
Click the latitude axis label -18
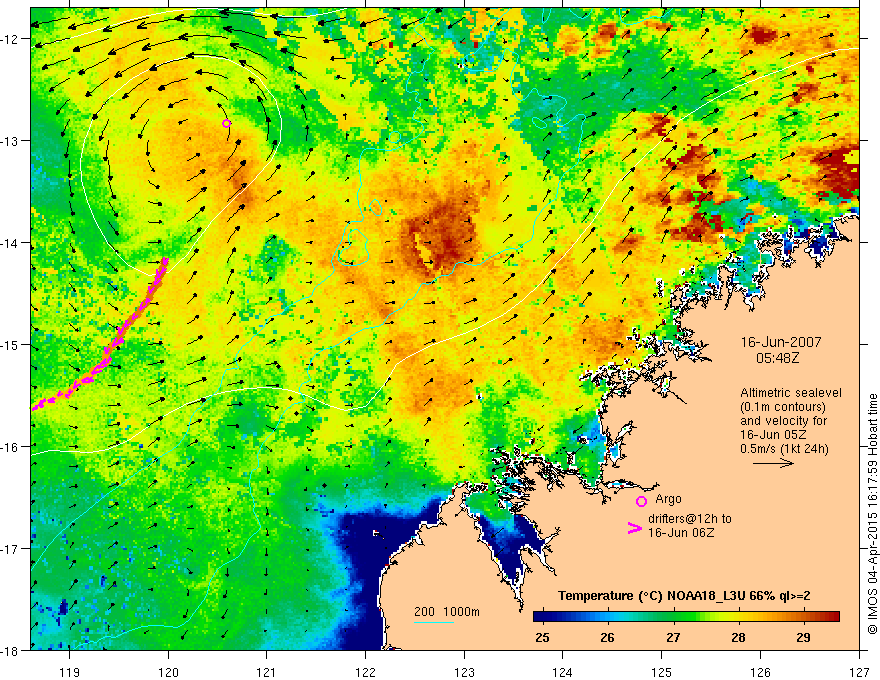tap(11, 650)
